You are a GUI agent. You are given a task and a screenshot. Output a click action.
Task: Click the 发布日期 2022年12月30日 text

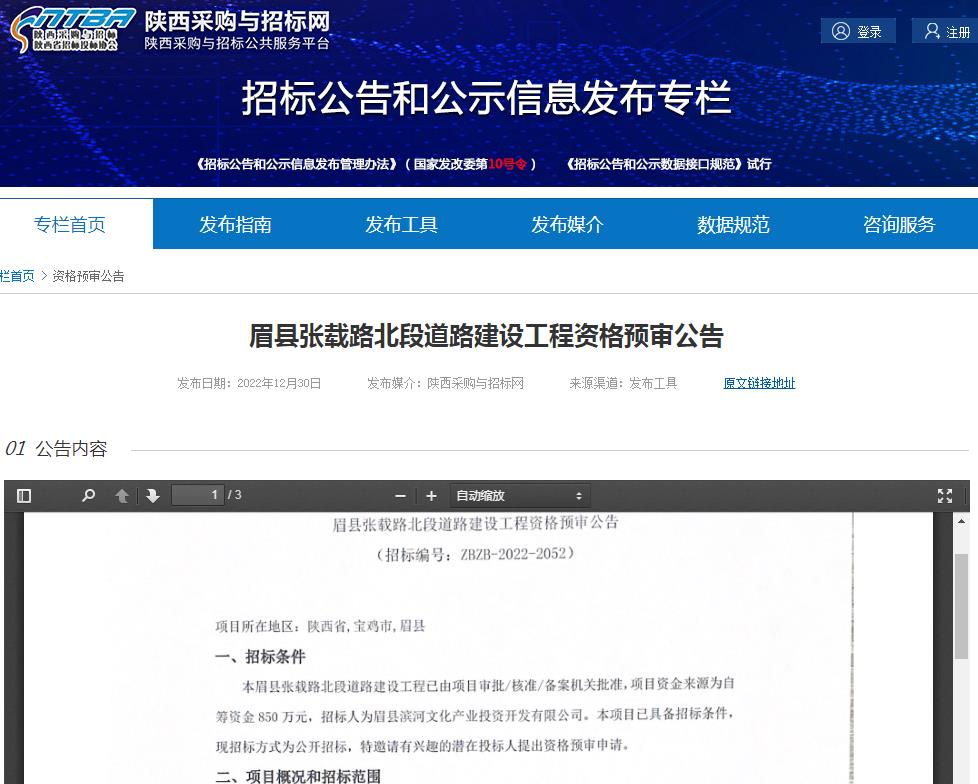click(x=249, y=383)
